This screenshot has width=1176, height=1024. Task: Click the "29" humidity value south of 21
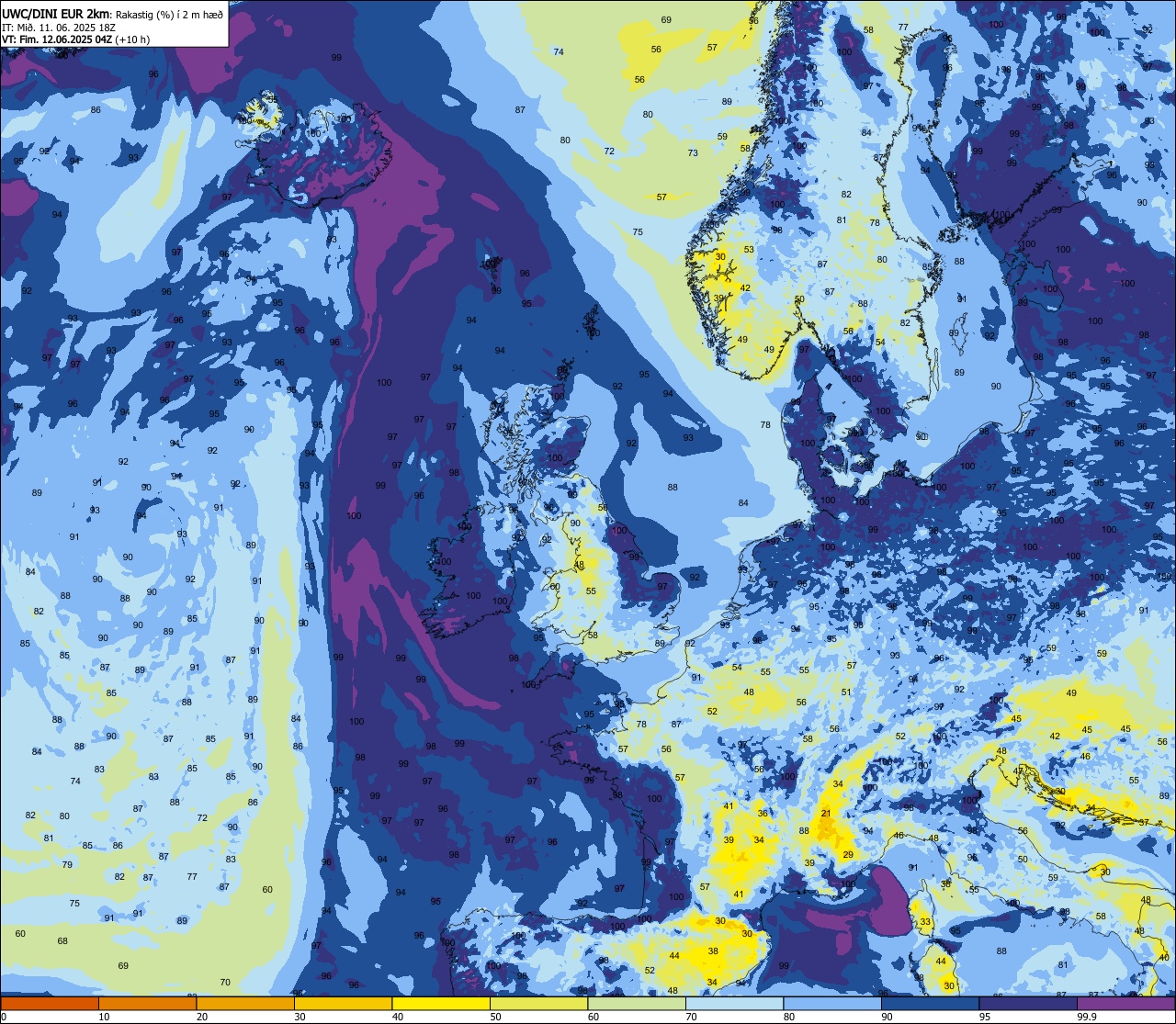point(848,855)
